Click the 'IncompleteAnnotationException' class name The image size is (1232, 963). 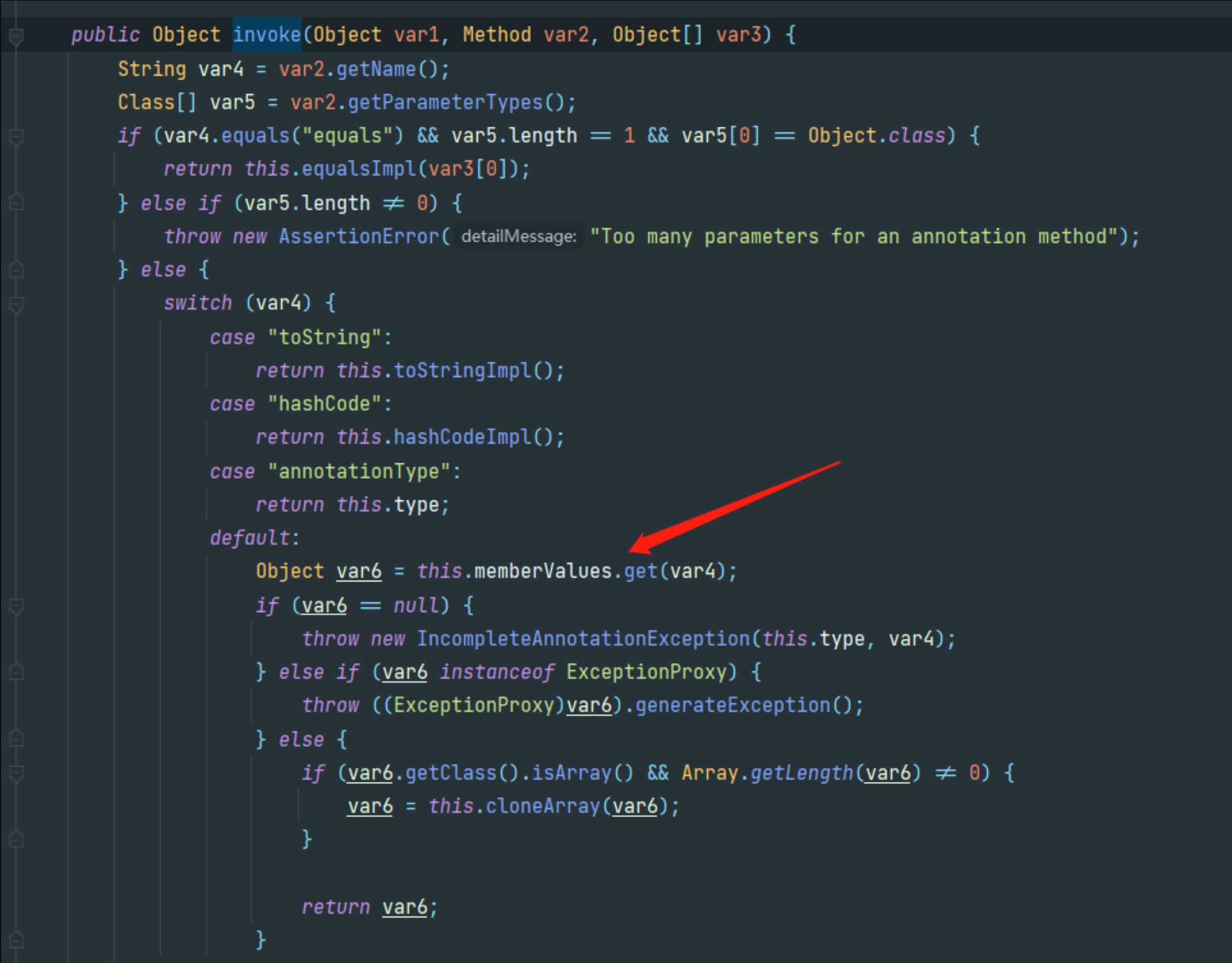(x=583, y=639)
